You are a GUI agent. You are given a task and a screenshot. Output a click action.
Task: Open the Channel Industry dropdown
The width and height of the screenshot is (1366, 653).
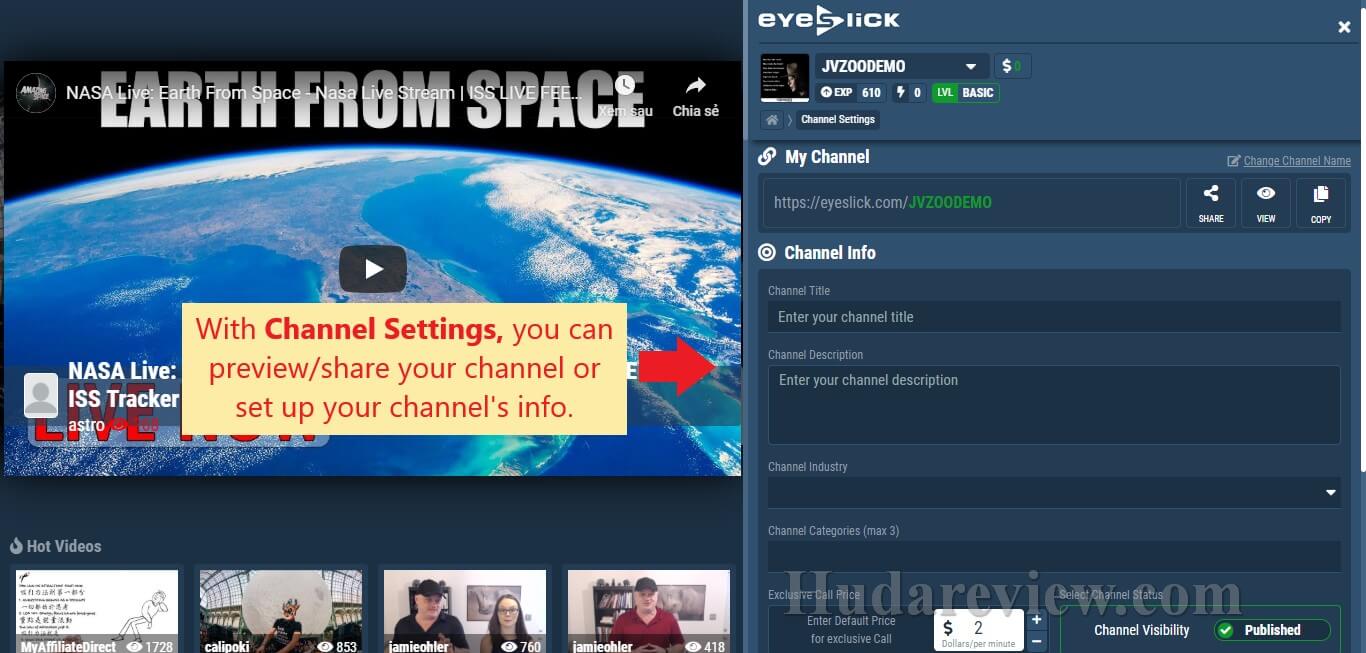pyautogui.click(x=1054, y=492)
